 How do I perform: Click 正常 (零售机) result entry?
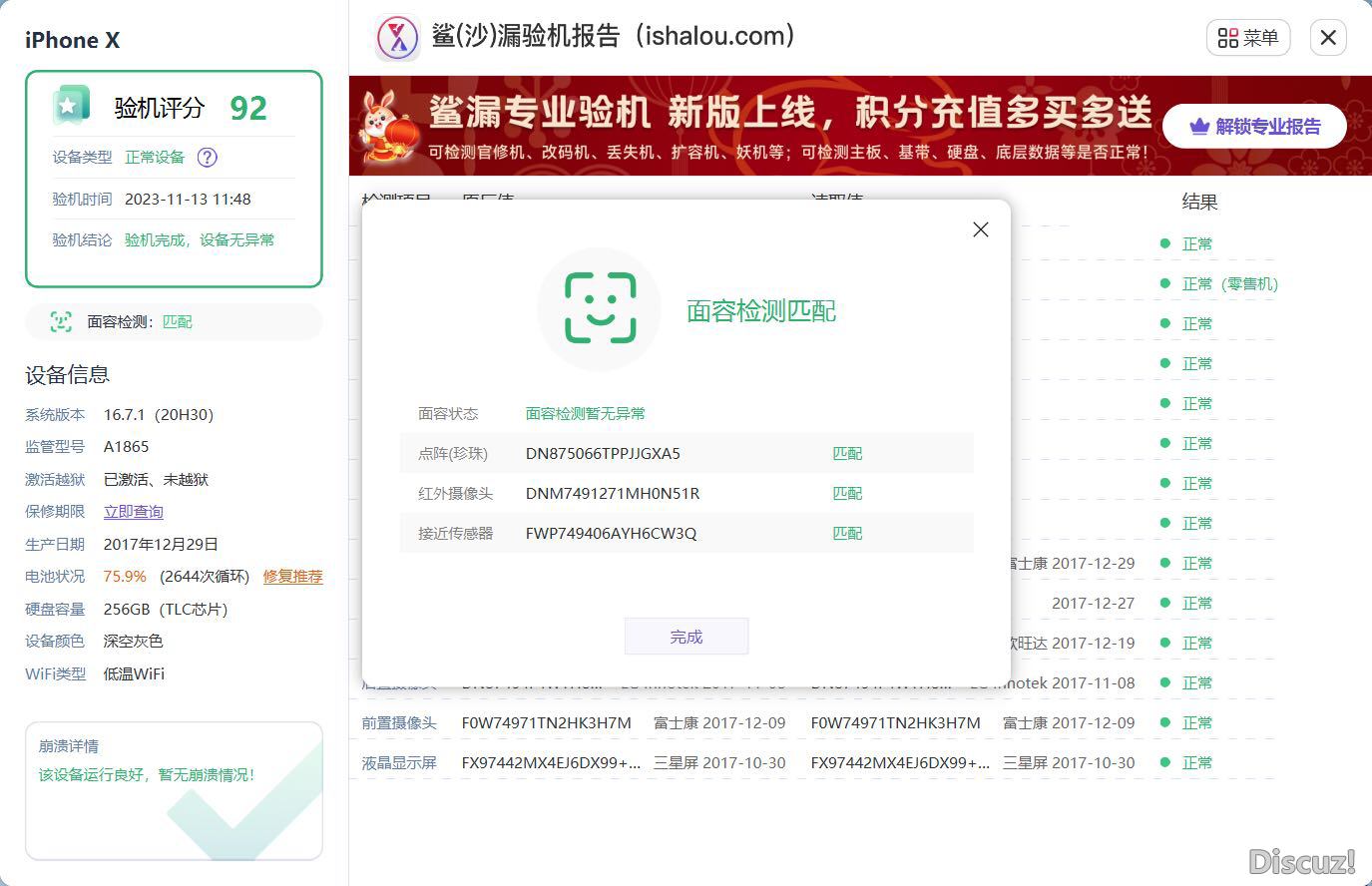1230,283
